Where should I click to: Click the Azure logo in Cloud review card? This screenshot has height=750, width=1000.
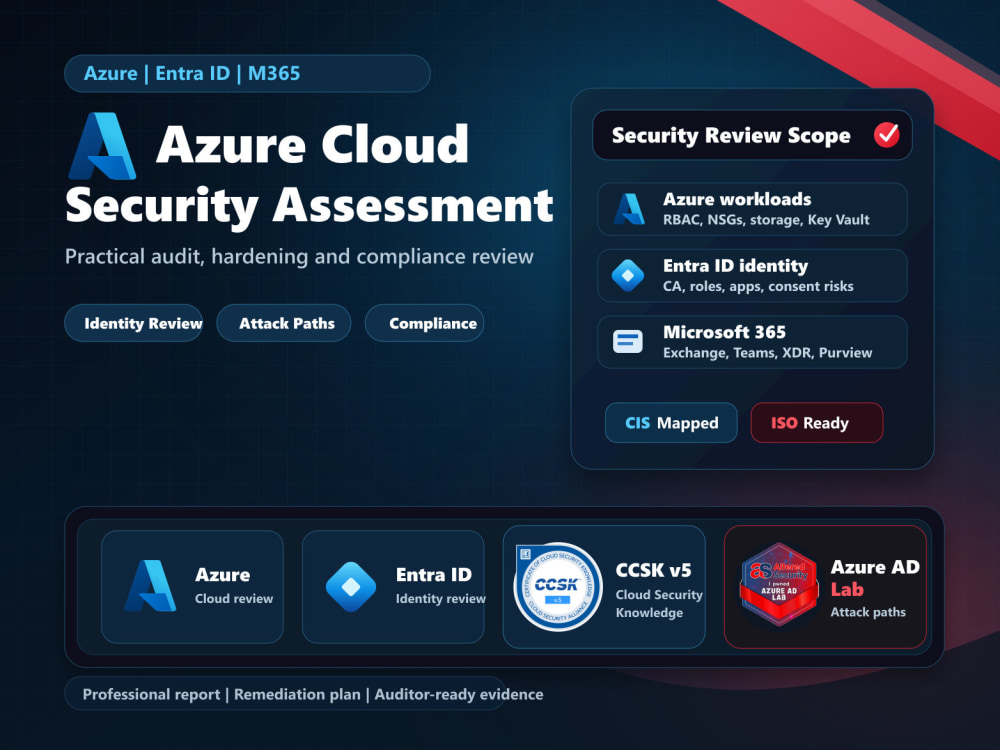150,586
